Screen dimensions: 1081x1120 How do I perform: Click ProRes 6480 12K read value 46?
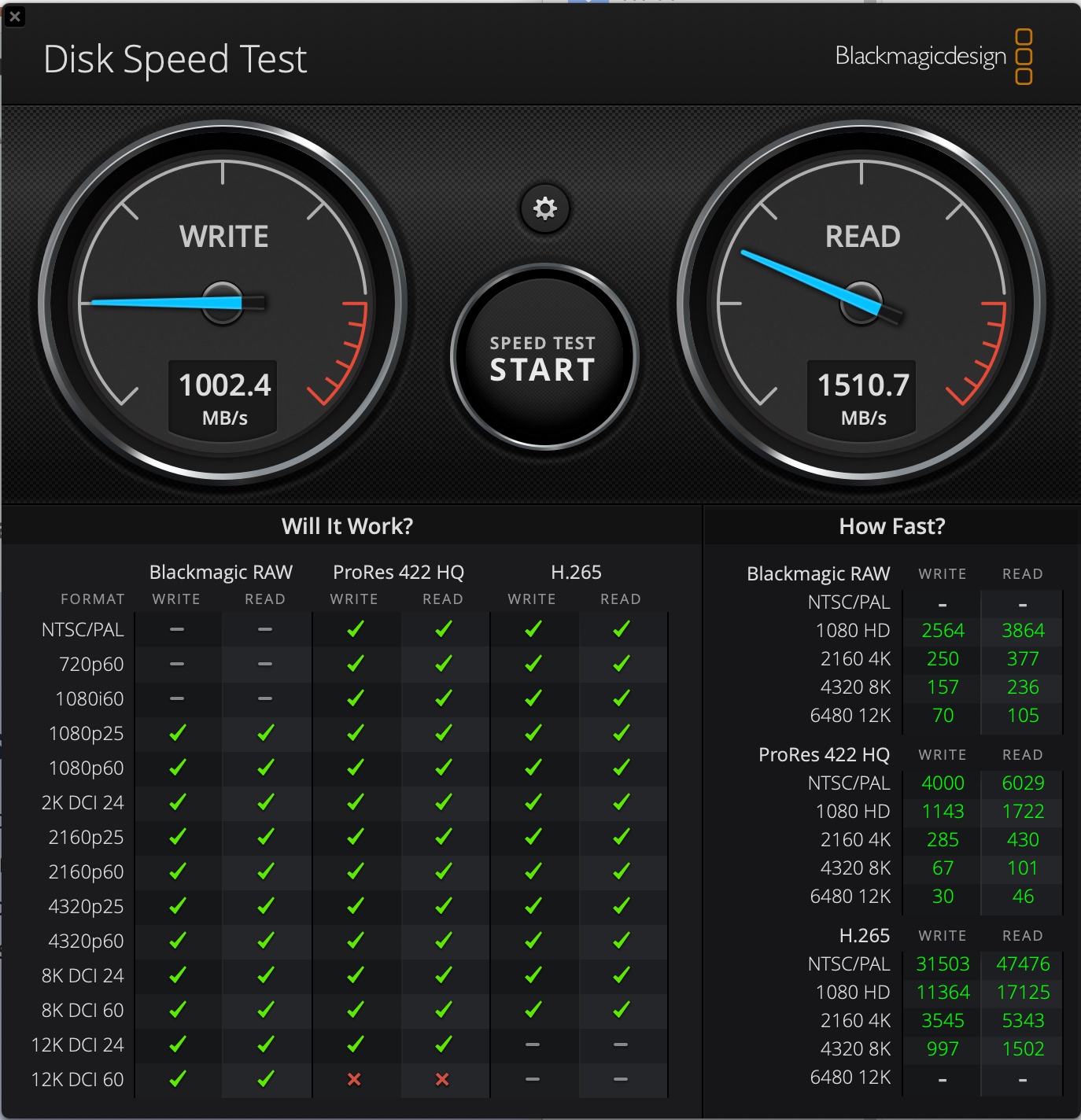pyautogui.click(x=1023, y=897)
